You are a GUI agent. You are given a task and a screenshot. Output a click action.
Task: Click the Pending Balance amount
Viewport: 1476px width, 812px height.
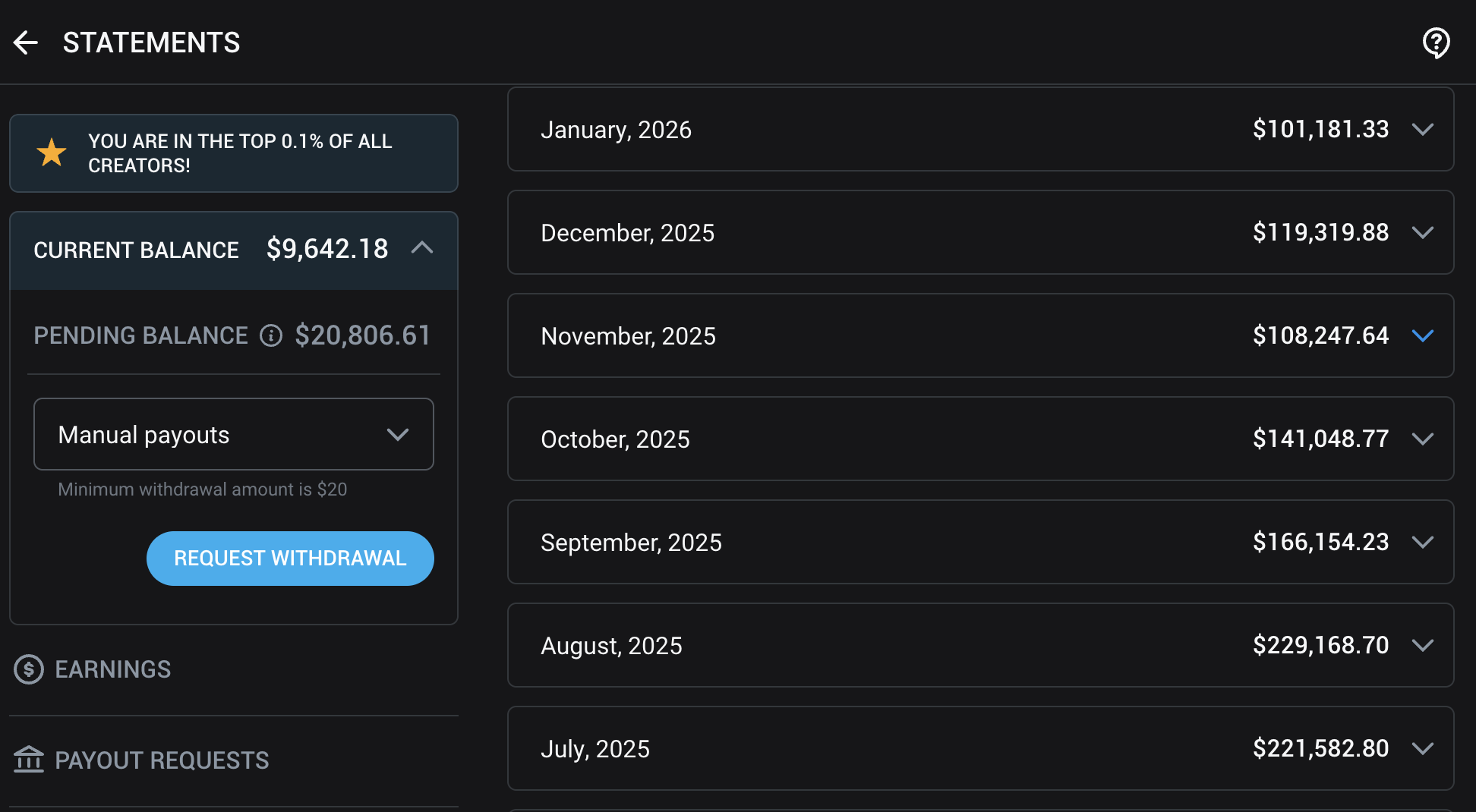click(x=363, y=335)
